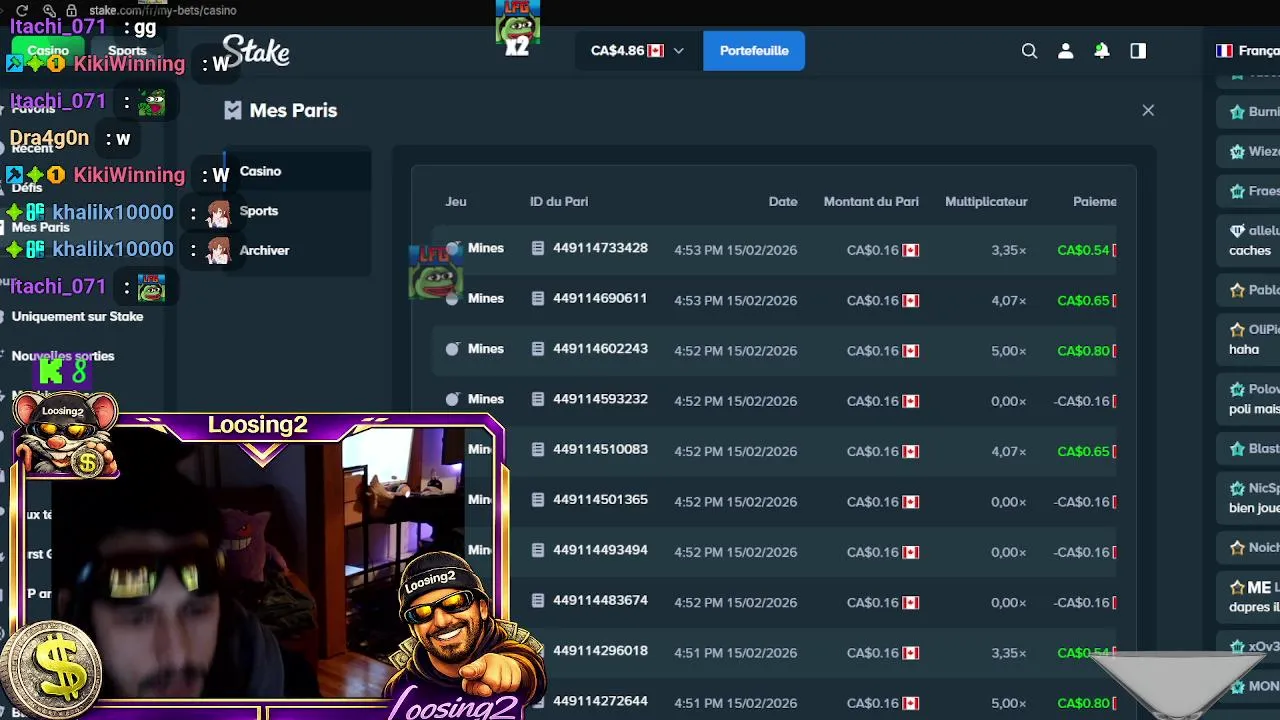Click Mines game icon for bet 449114602243

[x=452, y=349]
